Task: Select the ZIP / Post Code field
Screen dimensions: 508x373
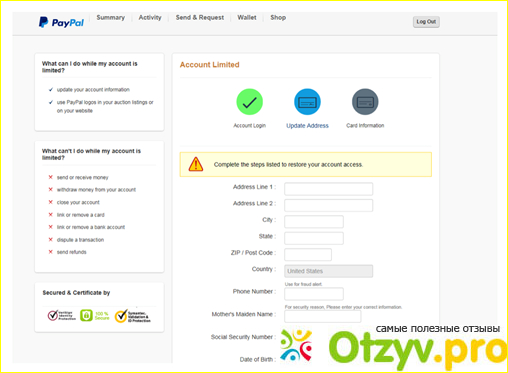Action: coord(308,254)
